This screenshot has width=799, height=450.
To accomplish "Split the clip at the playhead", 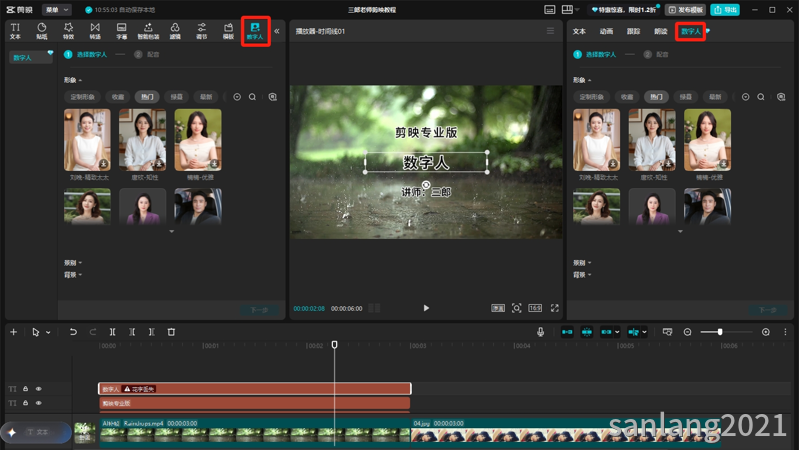I will coord(112,332).
